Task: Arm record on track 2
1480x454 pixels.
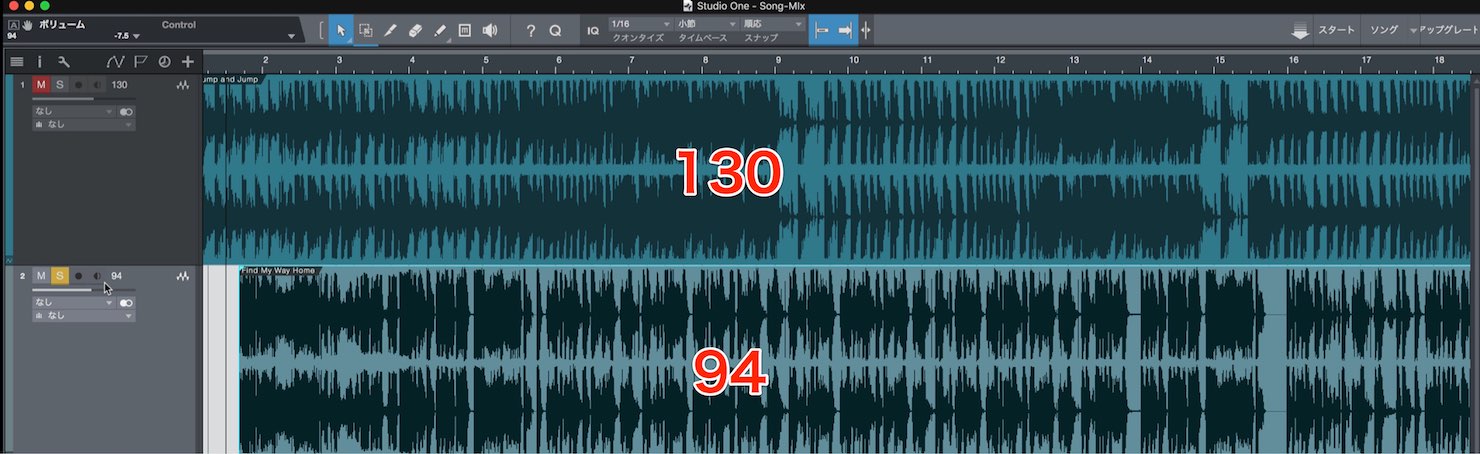Action: [78, 276]
